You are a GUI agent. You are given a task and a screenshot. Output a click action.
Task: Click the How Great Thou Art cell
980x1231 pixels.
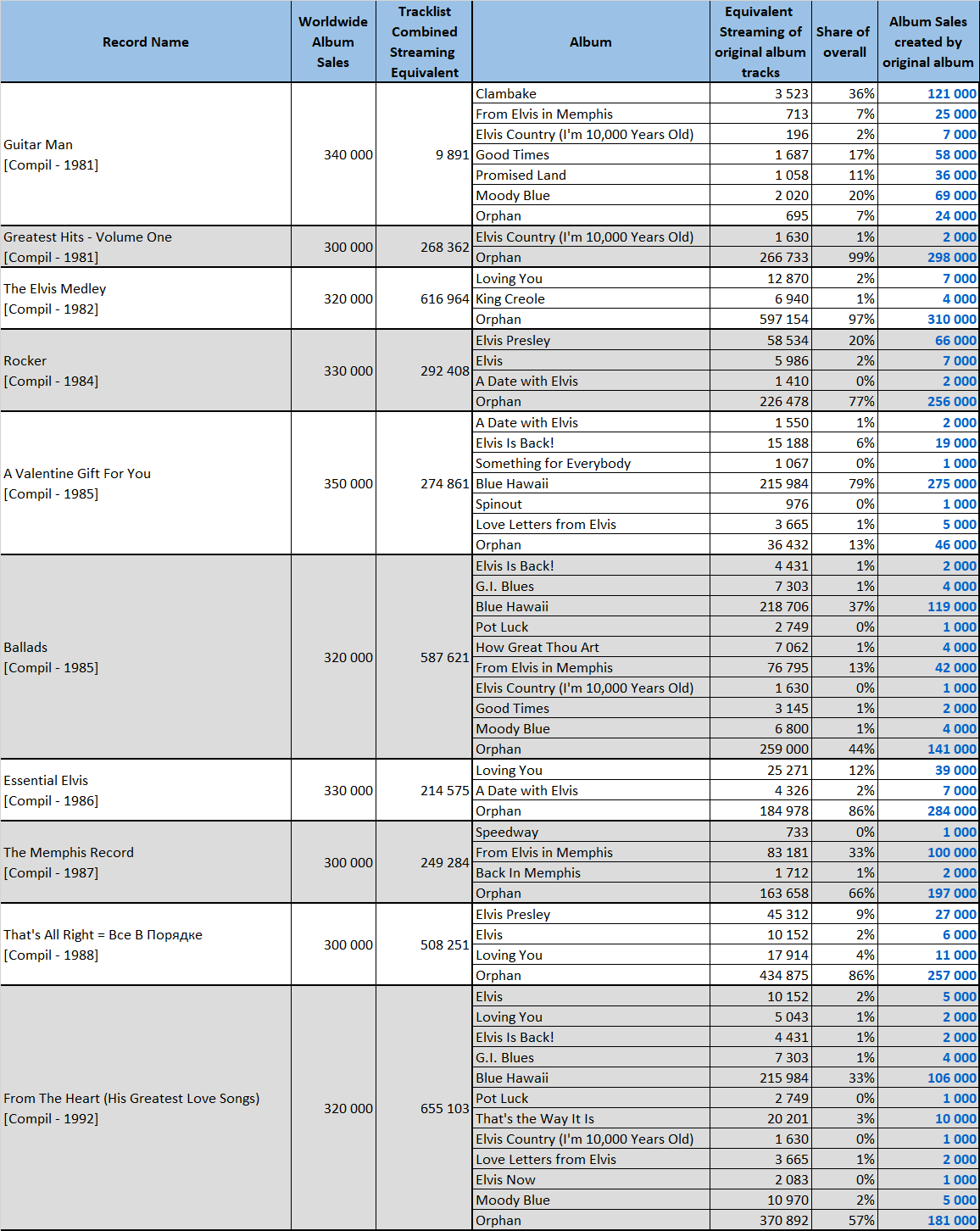(591, 647)
